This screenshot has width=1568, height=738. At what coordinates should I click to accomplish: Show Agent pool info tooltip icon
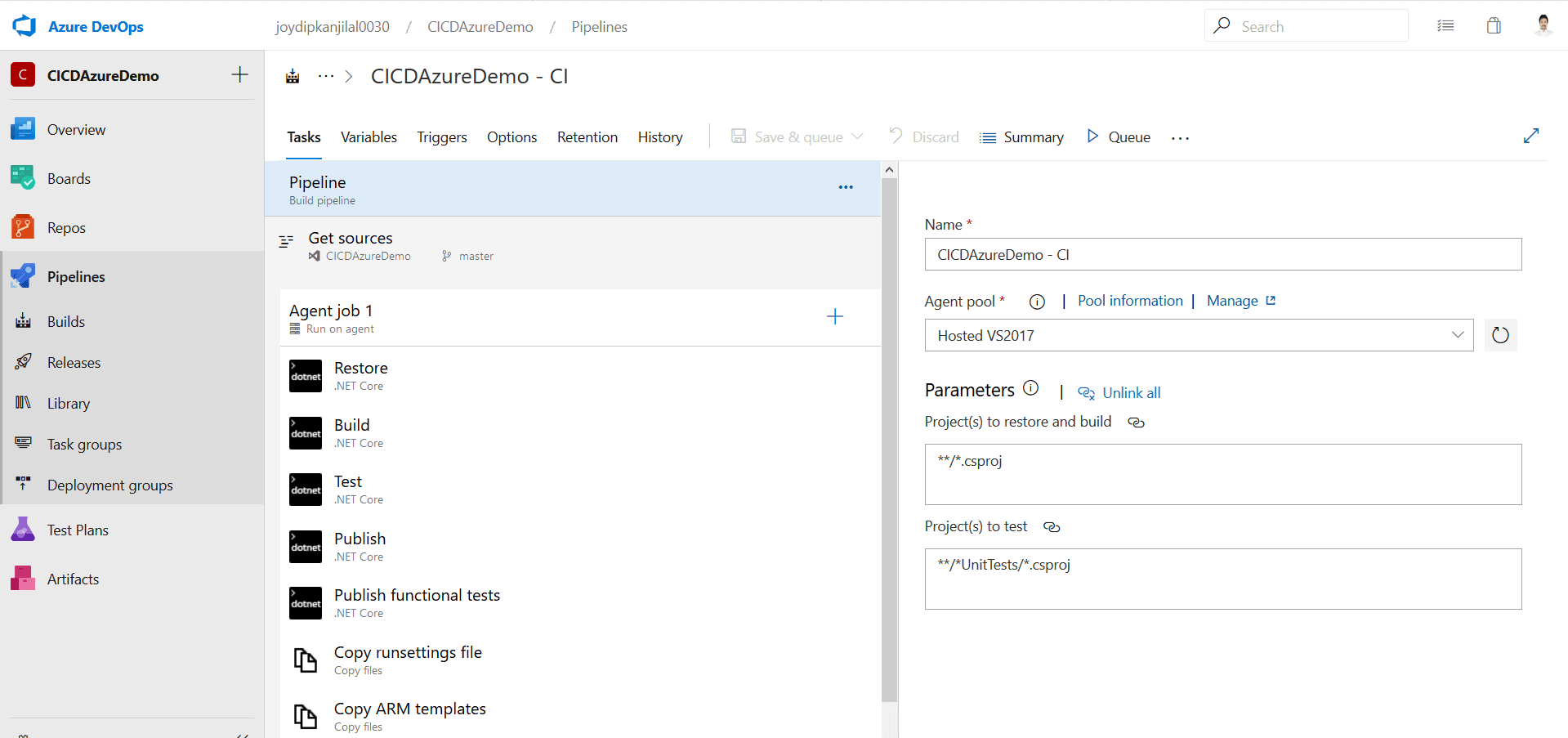(1037, 302)
